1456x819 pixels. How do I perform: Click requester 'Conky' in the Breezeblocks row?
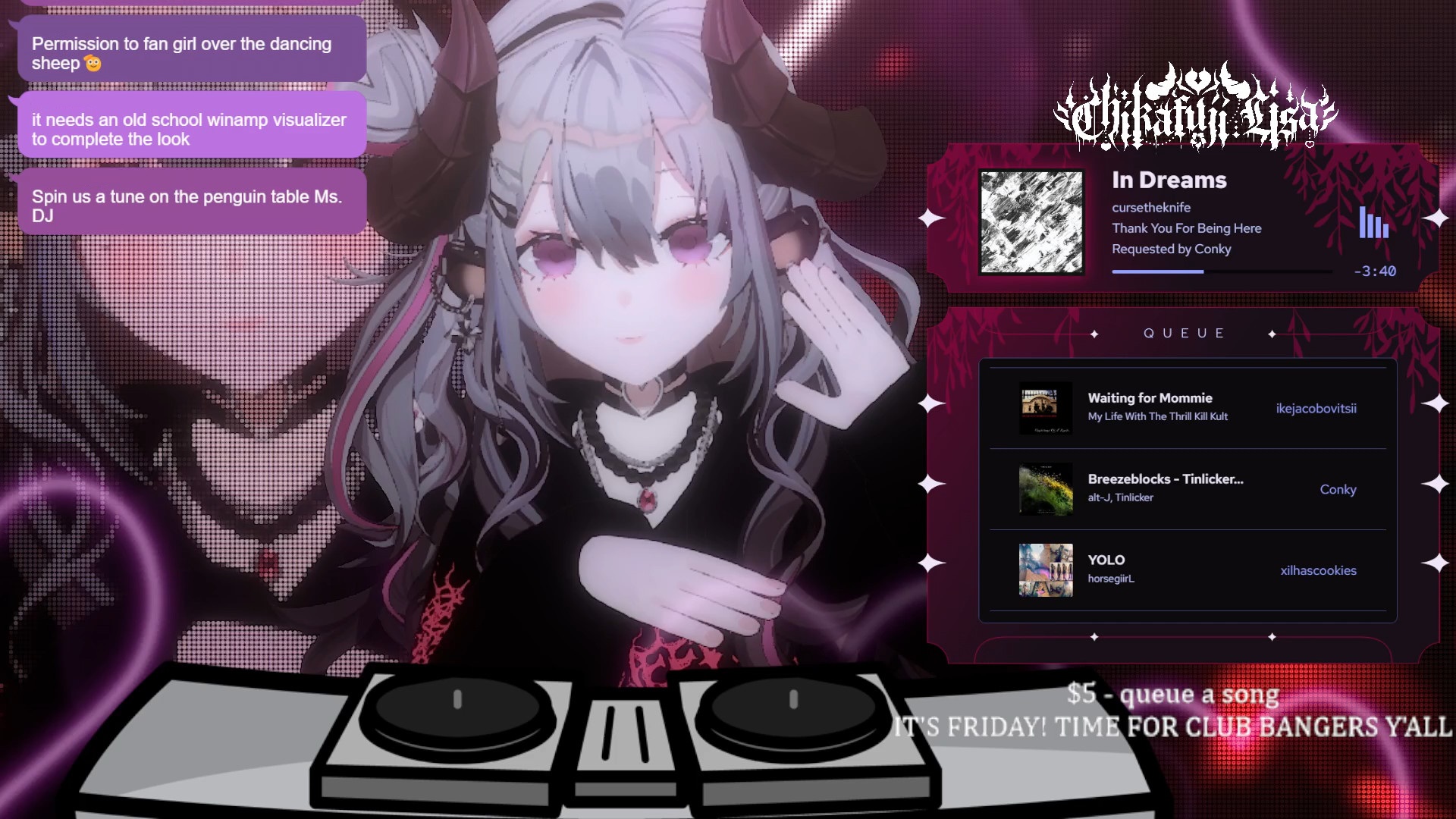pyautogui.click(x=1338, y=489)
